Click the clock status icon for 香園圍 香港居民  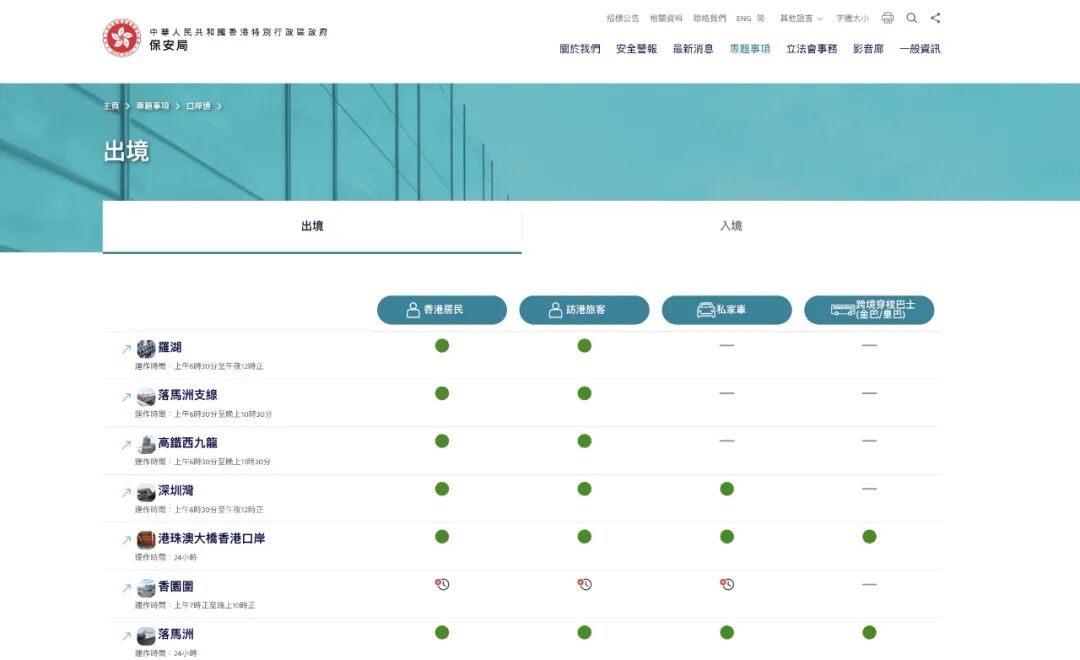pyautogui.click(x=442, y=584)
